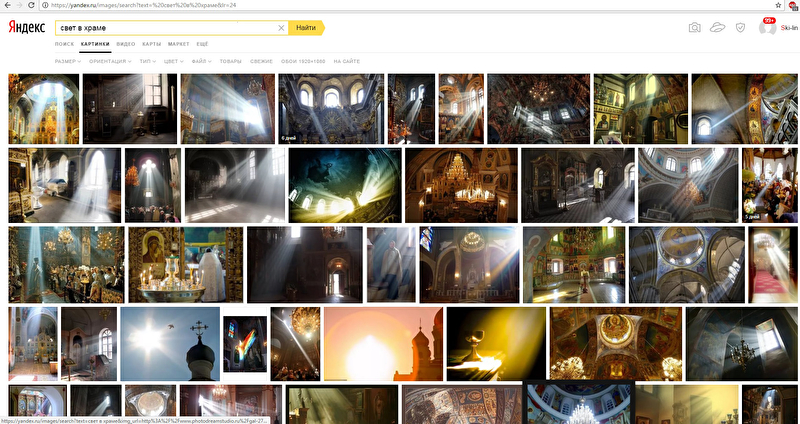
Task: Click the shield family filter icon
Action: pos(740,28)
